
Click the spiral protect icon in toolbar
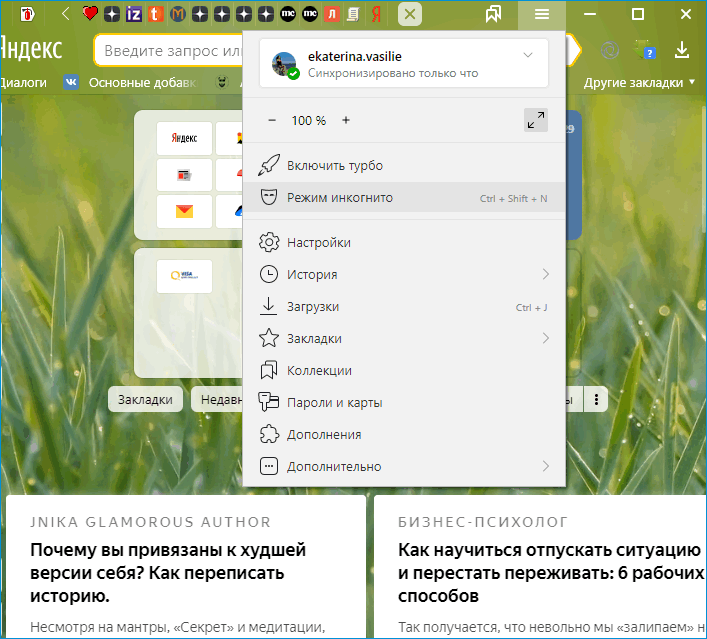pos(610,50)
